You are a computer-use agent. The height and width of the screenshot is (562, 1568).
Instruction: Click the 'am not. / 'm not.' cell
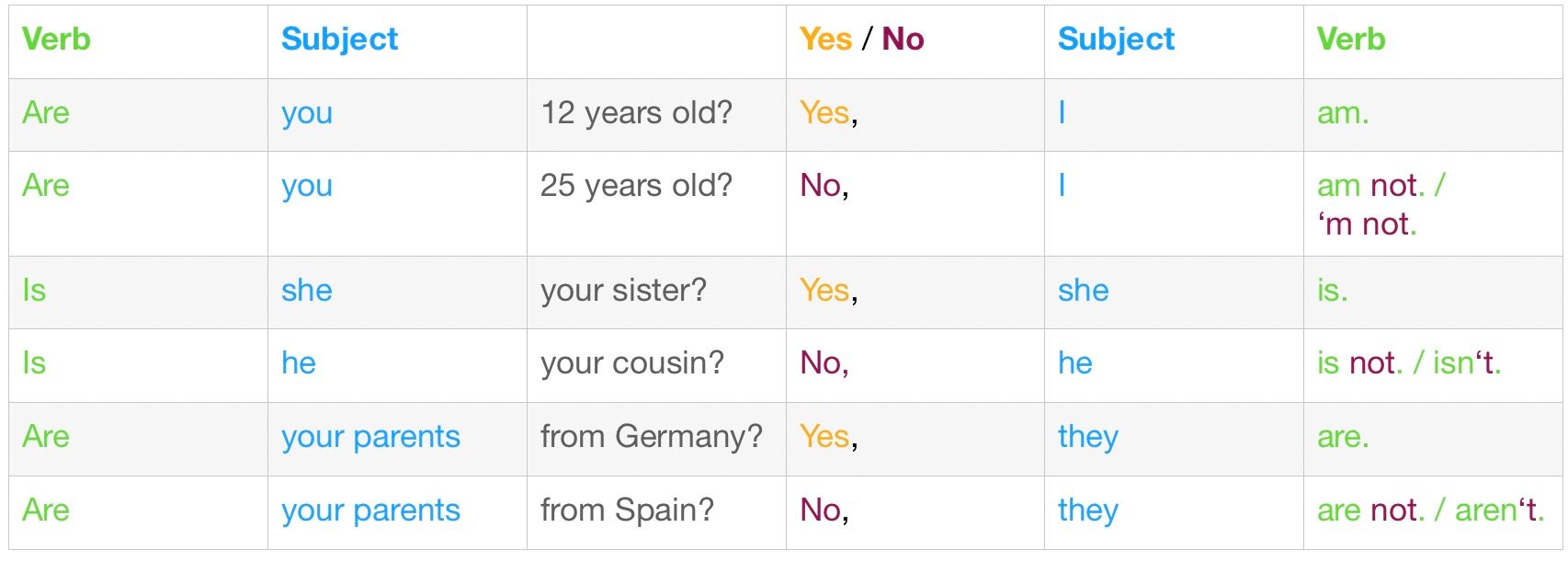[1380, 204]
